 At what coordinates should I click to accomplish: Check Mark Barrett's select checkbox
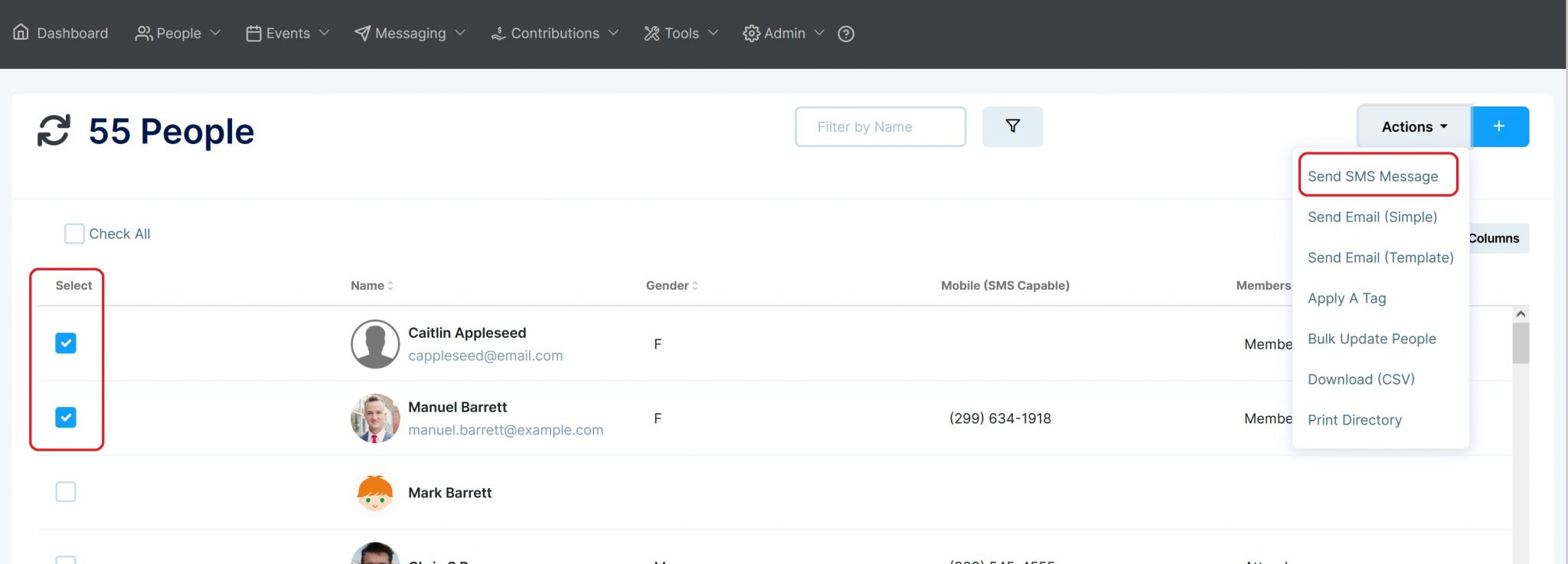(66, 491)
